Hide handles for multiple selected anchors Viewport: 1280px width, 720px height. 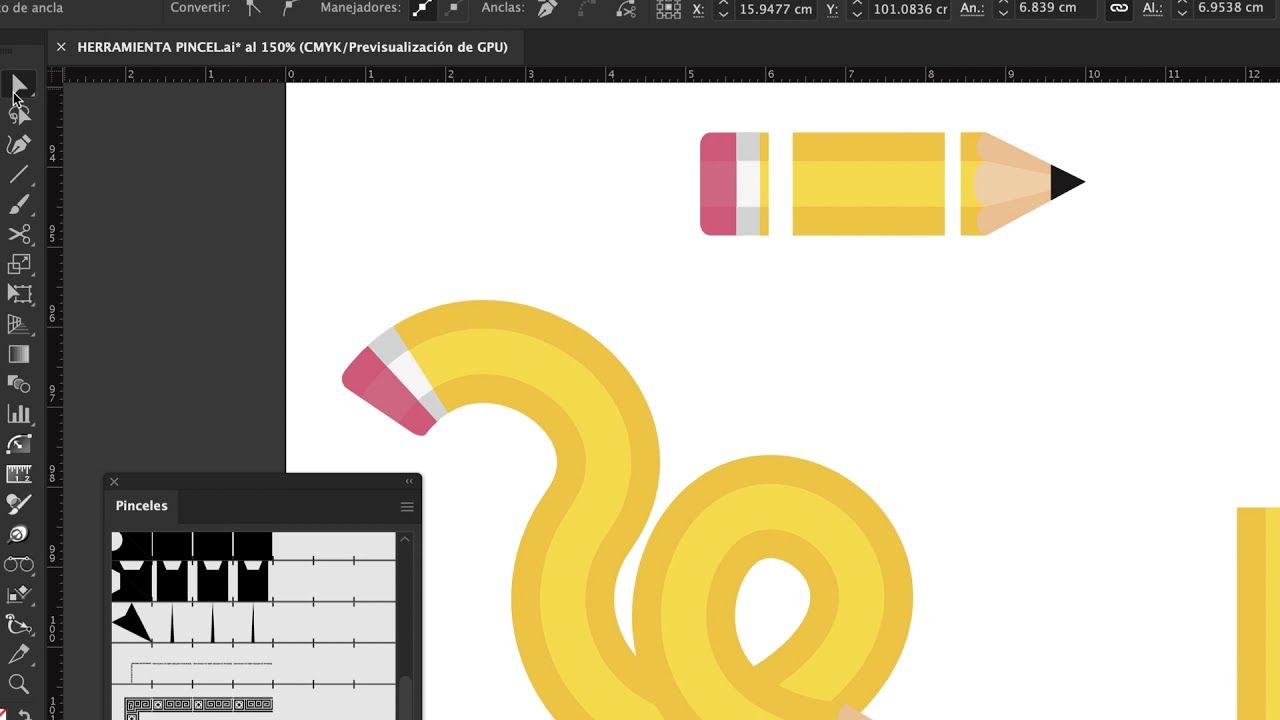(452, 8)
